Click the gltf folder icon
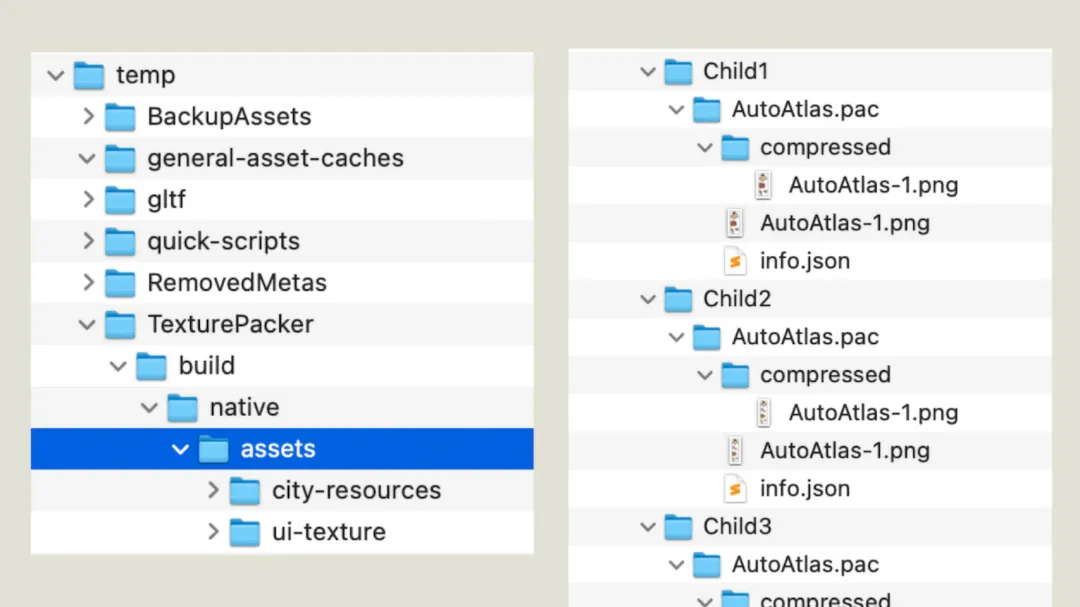 [x=120, y=200]
